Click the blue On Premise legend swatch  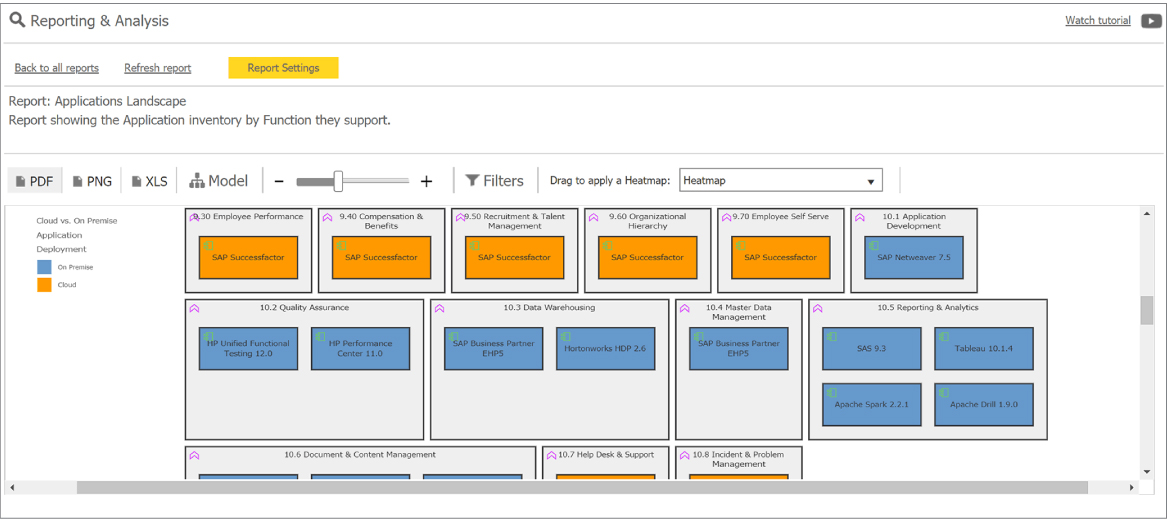44,266
